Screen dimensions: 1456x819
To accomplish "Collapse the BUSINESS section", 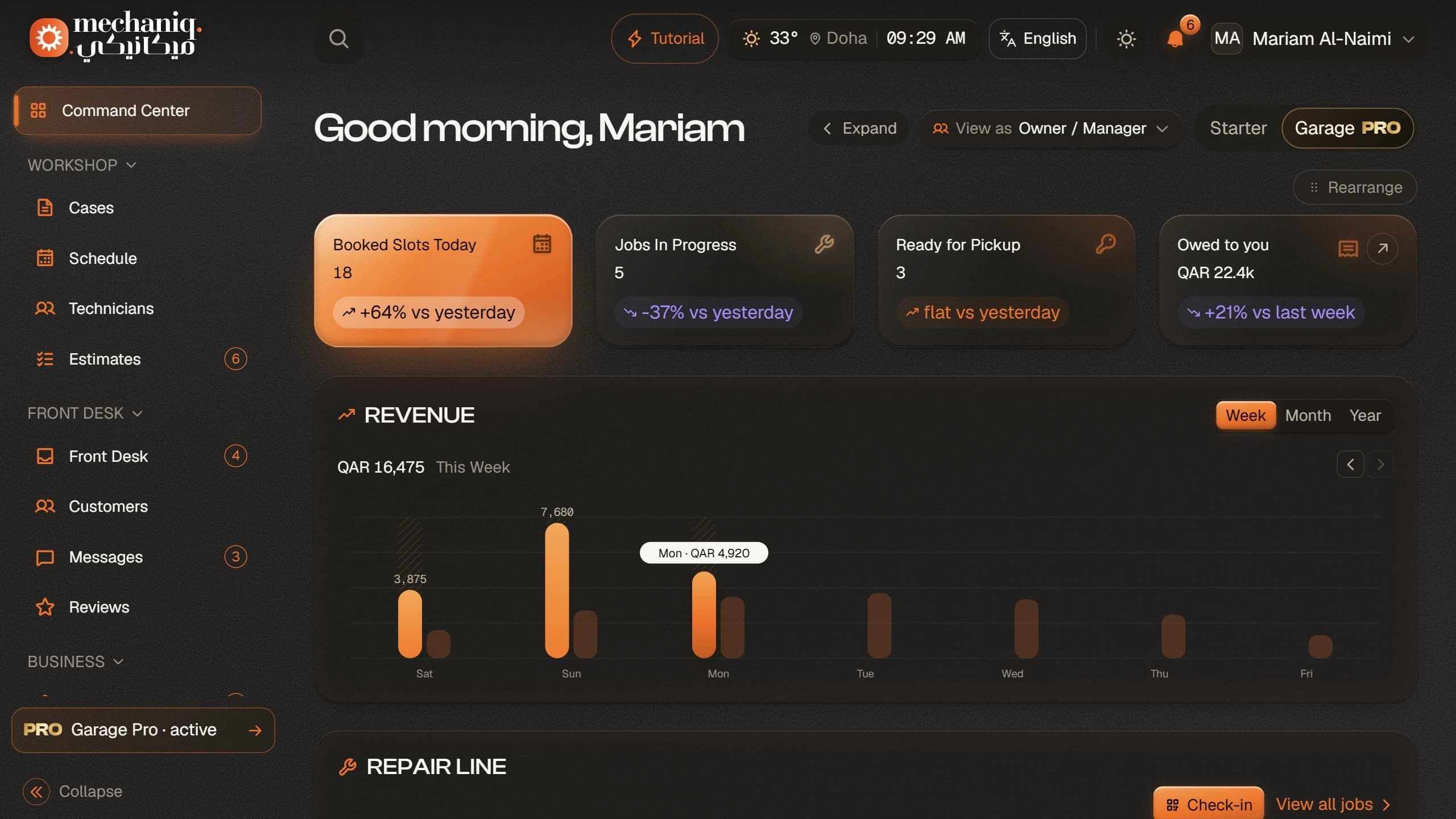I will [x=76, y=661].
